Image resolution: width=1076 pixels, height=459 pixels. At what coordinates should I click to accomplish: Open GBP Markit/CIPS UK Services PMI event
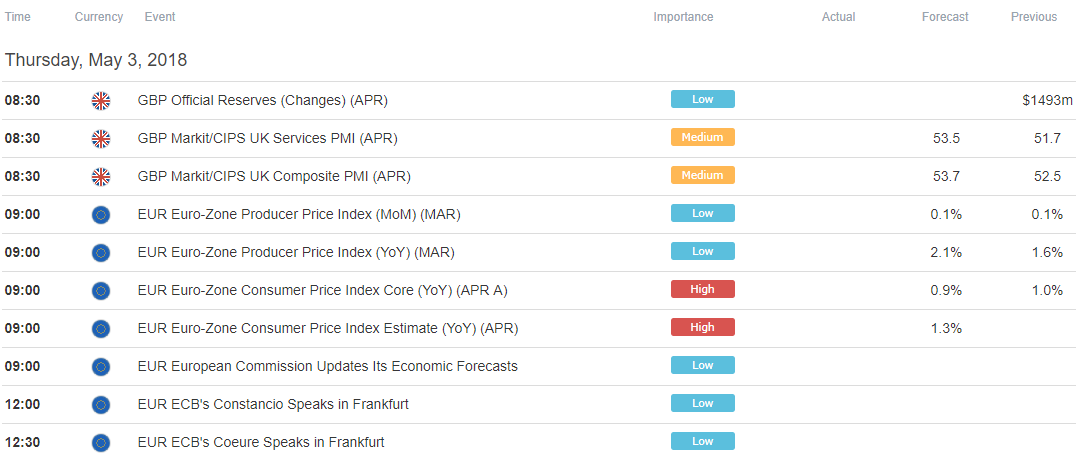click(x=268, y=139)
